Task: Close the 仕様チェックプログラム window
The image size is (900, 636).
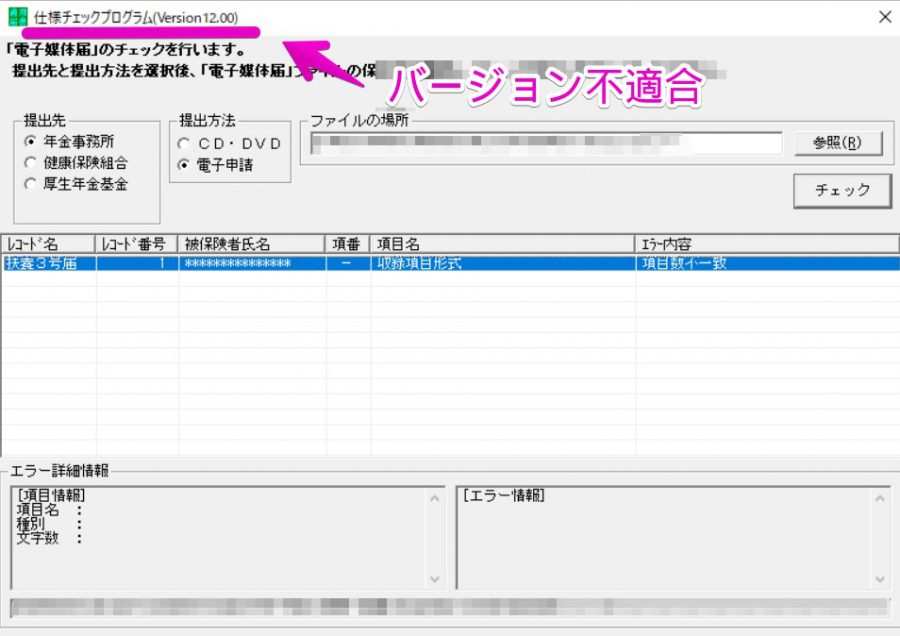Action: (x=885, y=17)
